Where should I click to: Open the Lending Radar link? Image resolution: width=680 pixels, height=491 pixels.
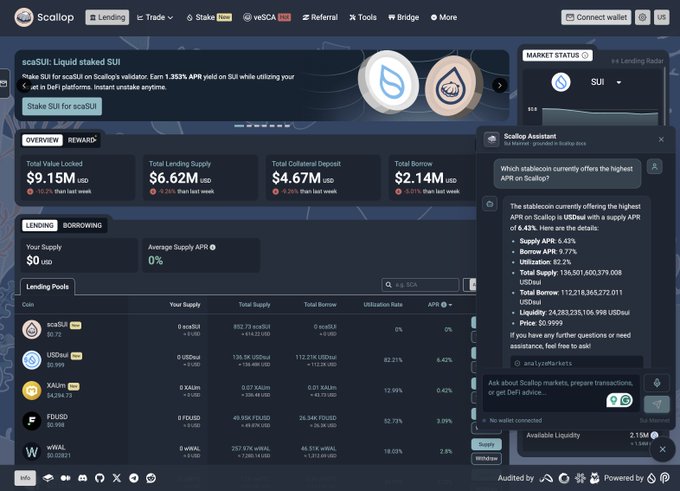[638, 61]
